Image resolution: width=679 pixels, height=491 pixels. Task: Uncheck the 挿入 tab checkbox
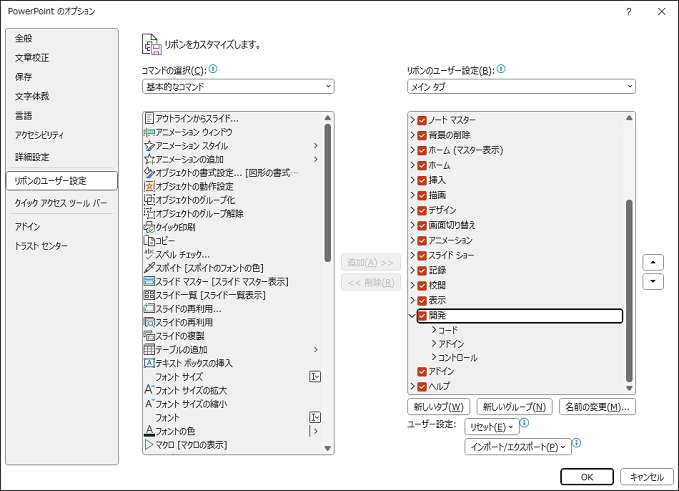click(422, 181)
